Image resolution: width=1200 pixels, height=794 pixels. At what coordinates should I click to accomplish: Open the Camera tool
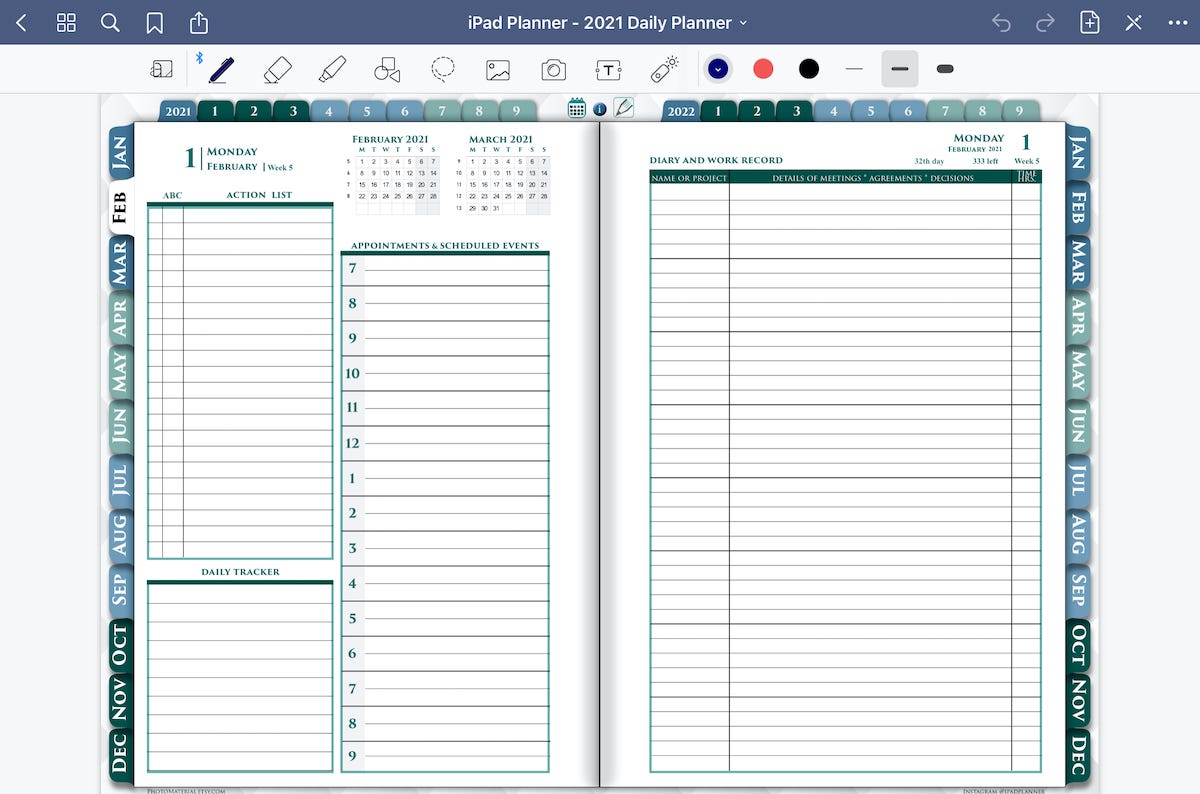553,69
